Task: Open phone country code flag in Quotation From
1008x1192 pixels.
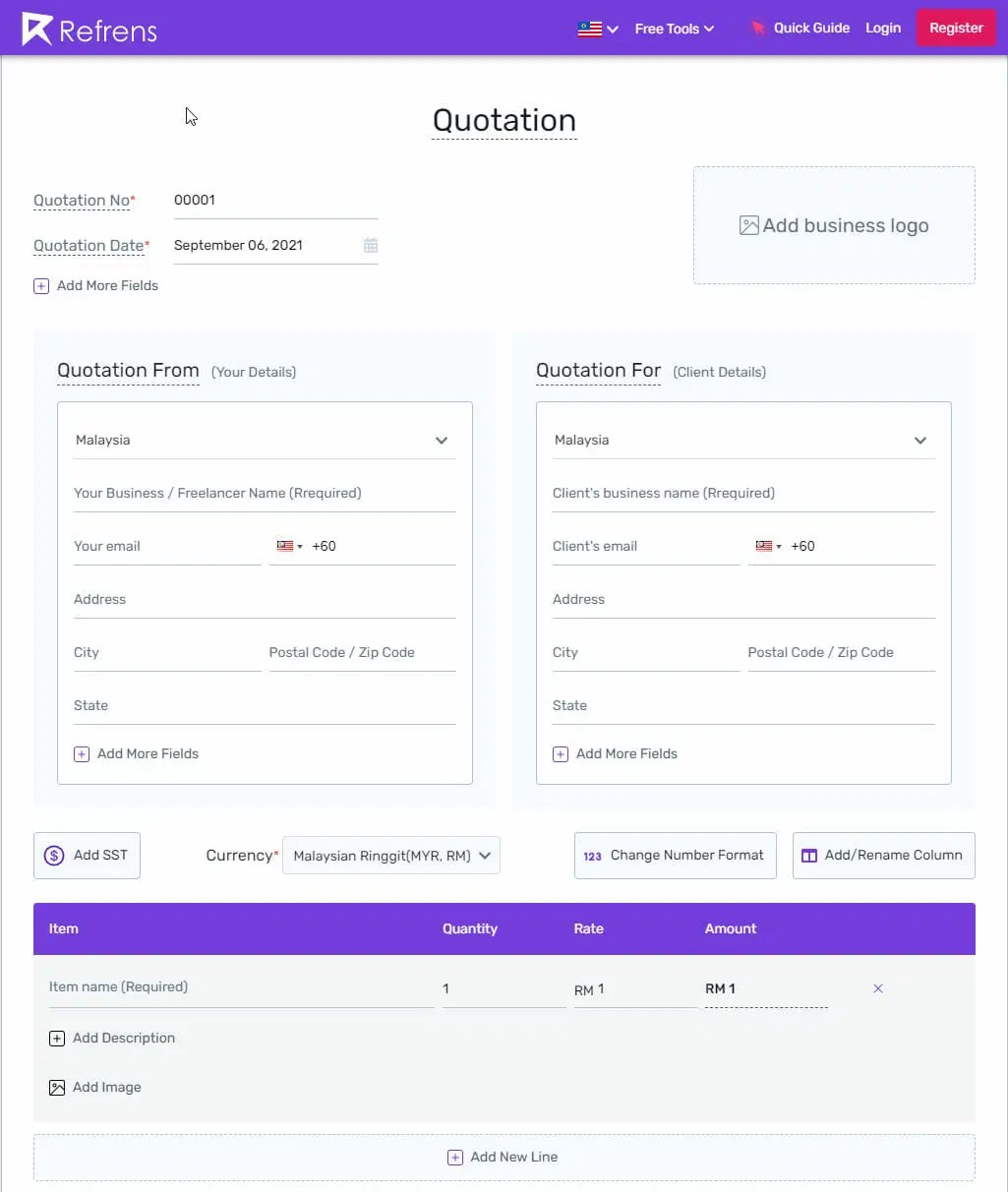Action: 289,547
